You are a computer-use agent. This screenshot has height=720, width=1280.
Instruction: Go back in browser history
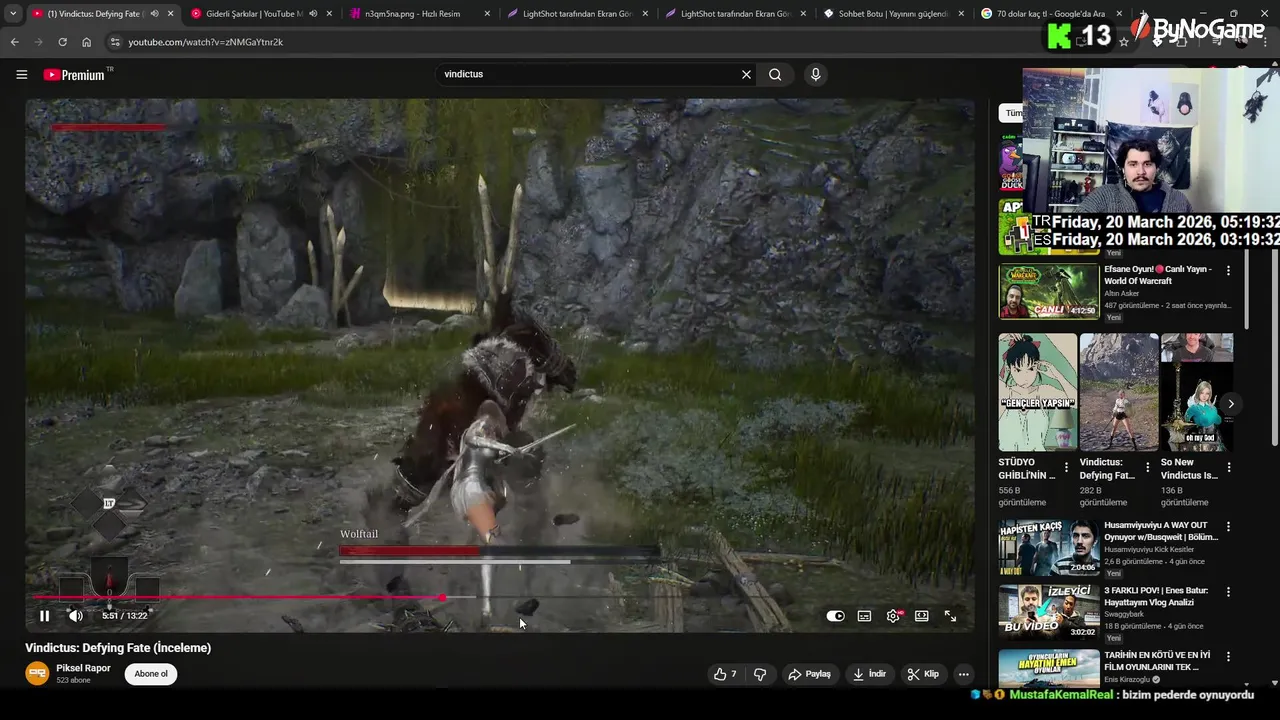(x=14, y=42)
